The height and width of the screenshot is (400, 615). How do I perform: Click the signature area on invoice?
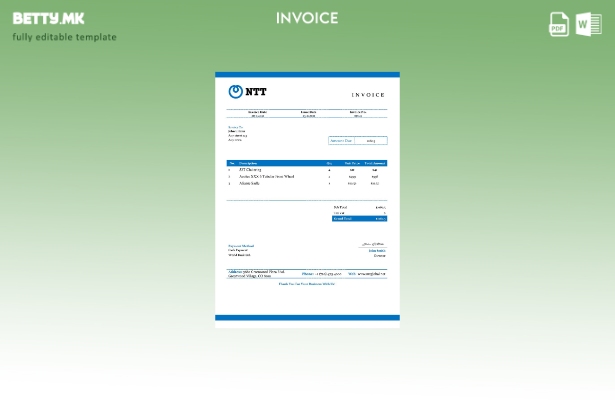click(x=373, y=244)
